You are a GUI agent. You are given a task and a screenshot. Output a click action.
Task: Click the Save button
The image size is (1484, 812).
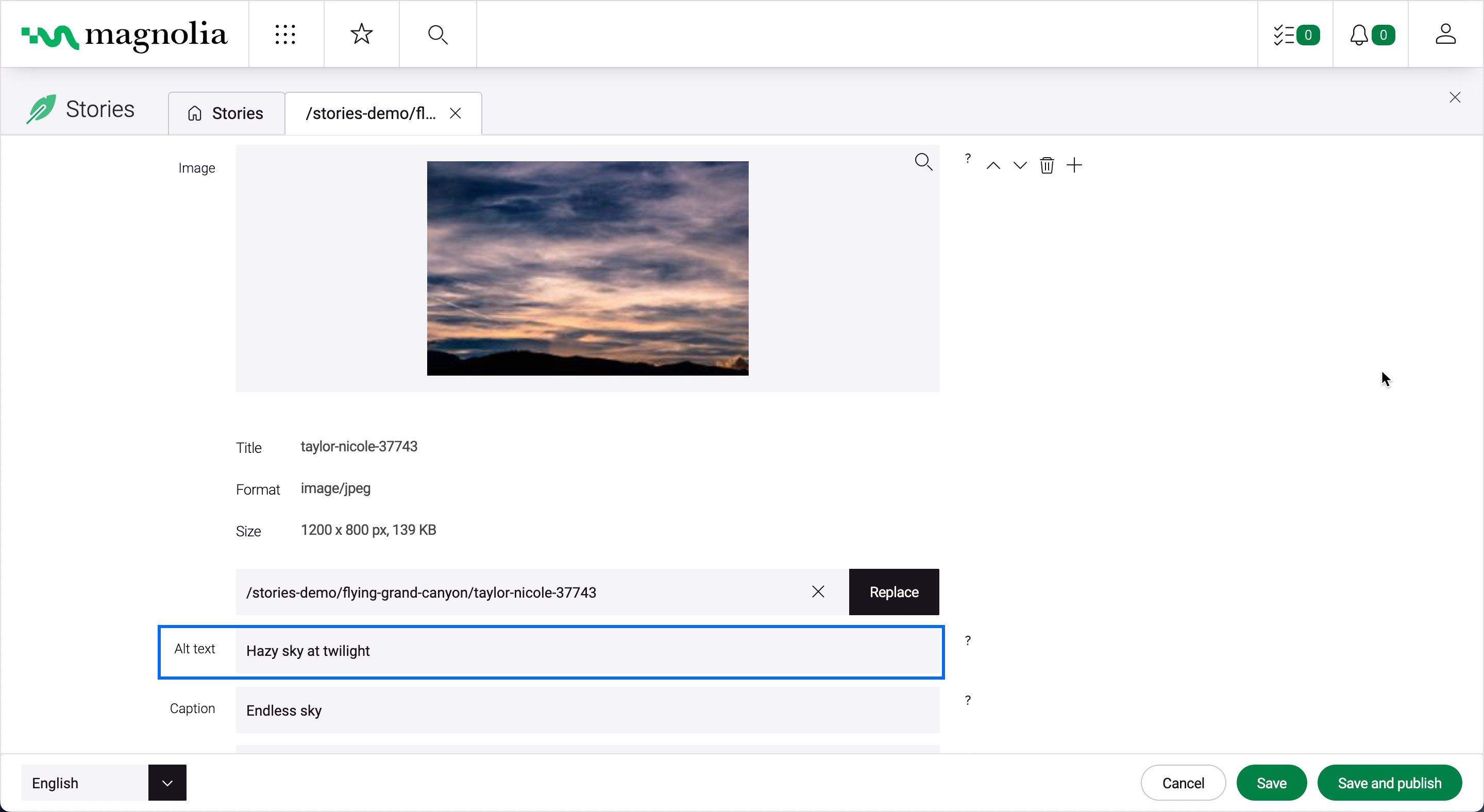coord(1271,783)
